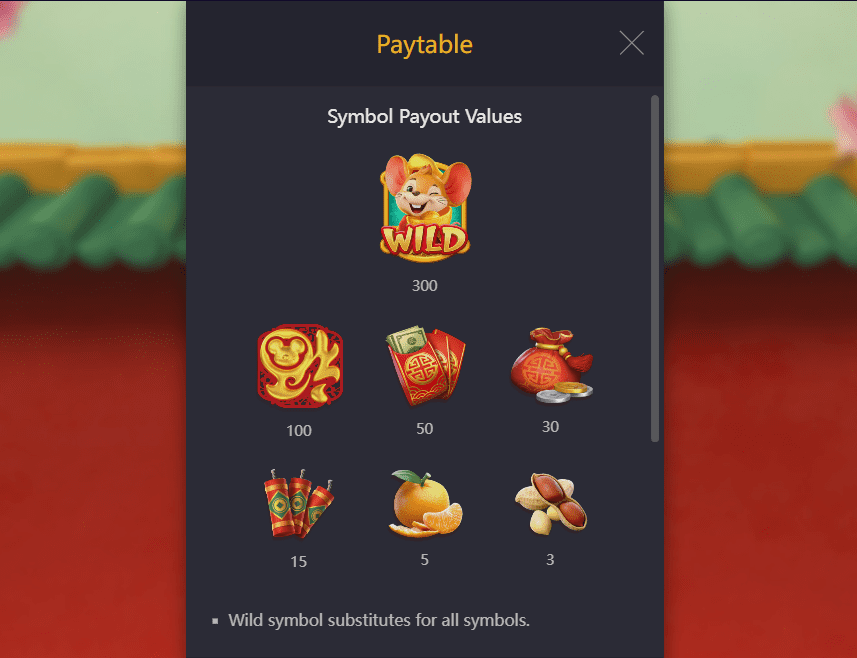The height and width of the screenshot is (658, 857).
Task: Select the Wild mouse symbol
Action: coord(425,205)
